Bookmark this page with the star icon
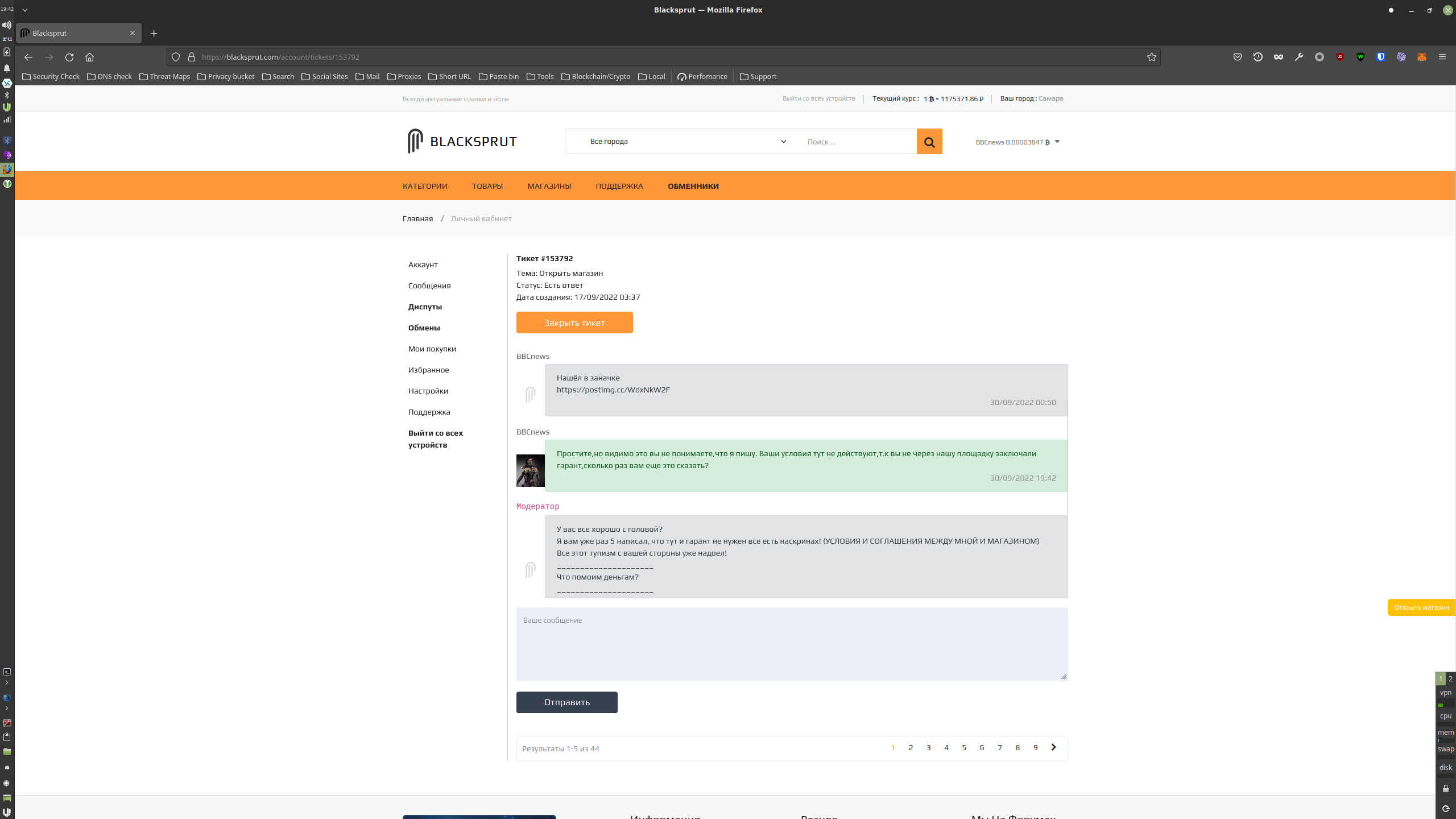Viewport: 1456px width, 819px height. click(x=1151, y=57)
